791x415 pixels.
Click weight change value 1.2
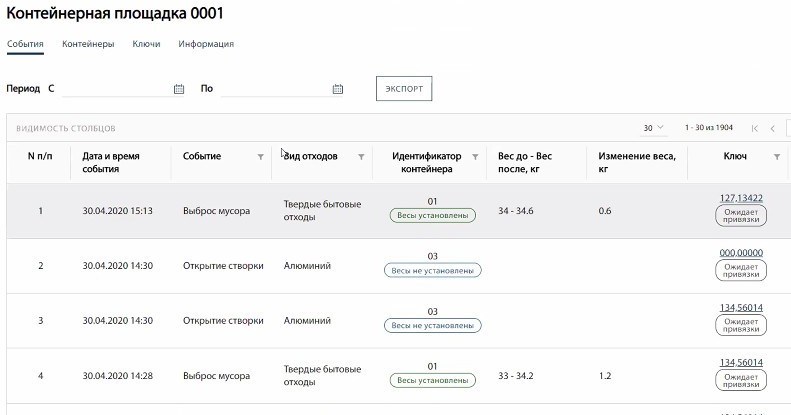click(605, 376)
